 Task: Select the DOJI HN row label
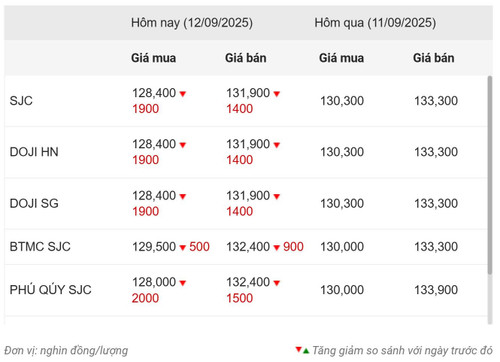pos(34,152)
